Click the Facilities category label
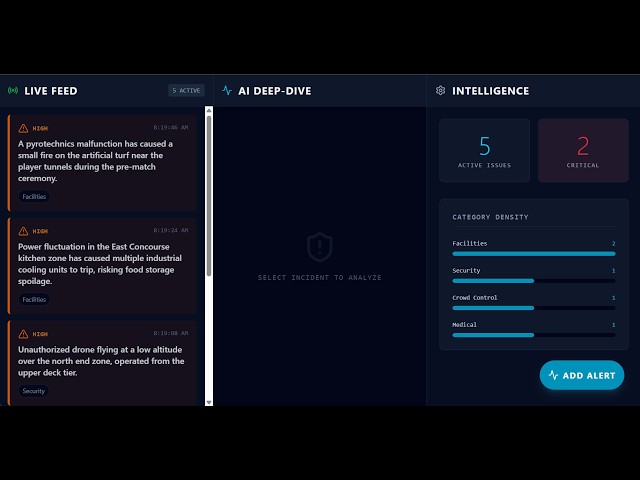 point(469,244)
